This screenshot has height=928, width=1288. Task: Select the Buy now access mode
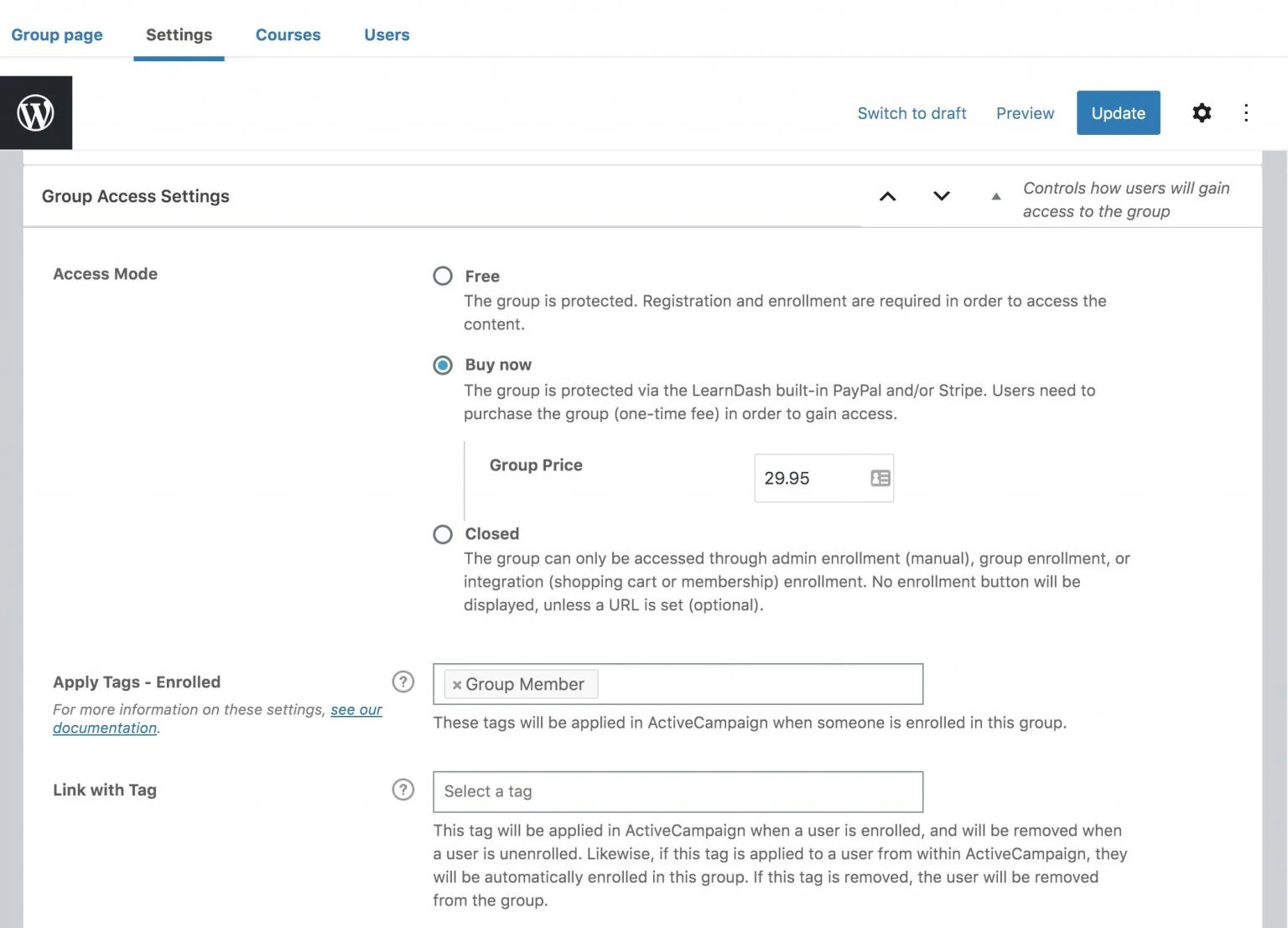(x=443, y=365)
